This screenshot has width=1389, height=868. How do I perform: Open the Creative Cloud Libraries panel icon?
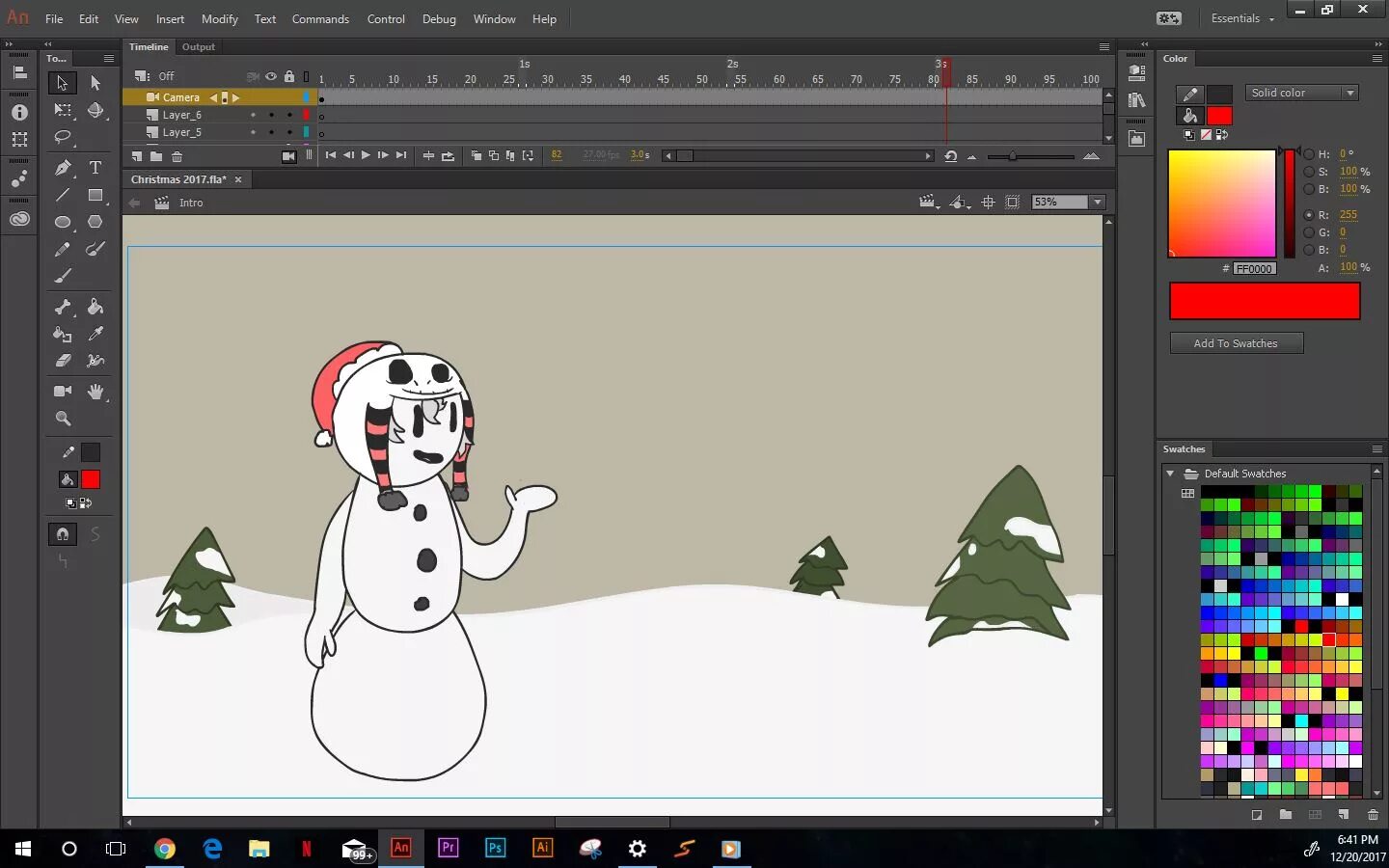point(19,219)
